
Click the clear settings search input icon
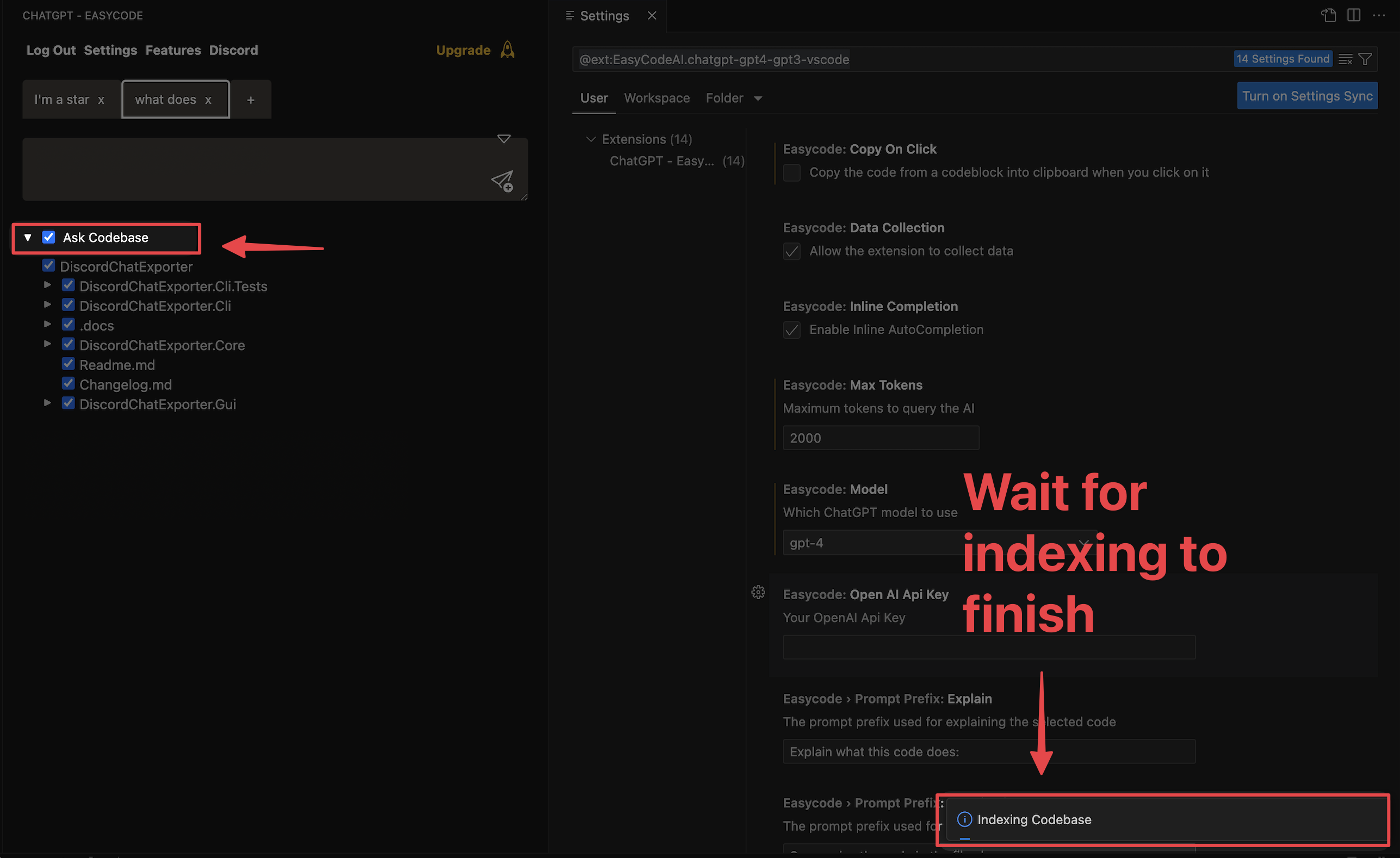(1345, 59)
